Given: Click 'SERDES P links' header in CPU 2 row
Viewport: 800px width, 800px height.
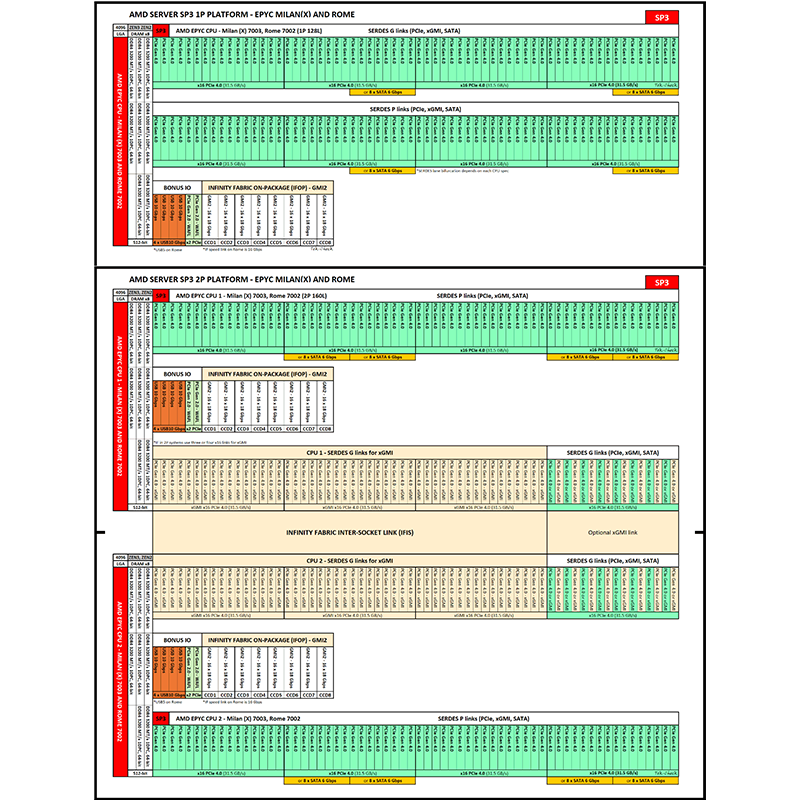Looking at the screenshot, I should click(x=483, y=718).
